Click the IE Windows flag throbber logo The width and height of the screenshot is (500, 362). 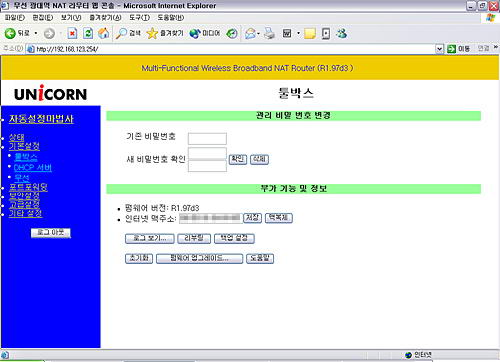coord(491,18)
